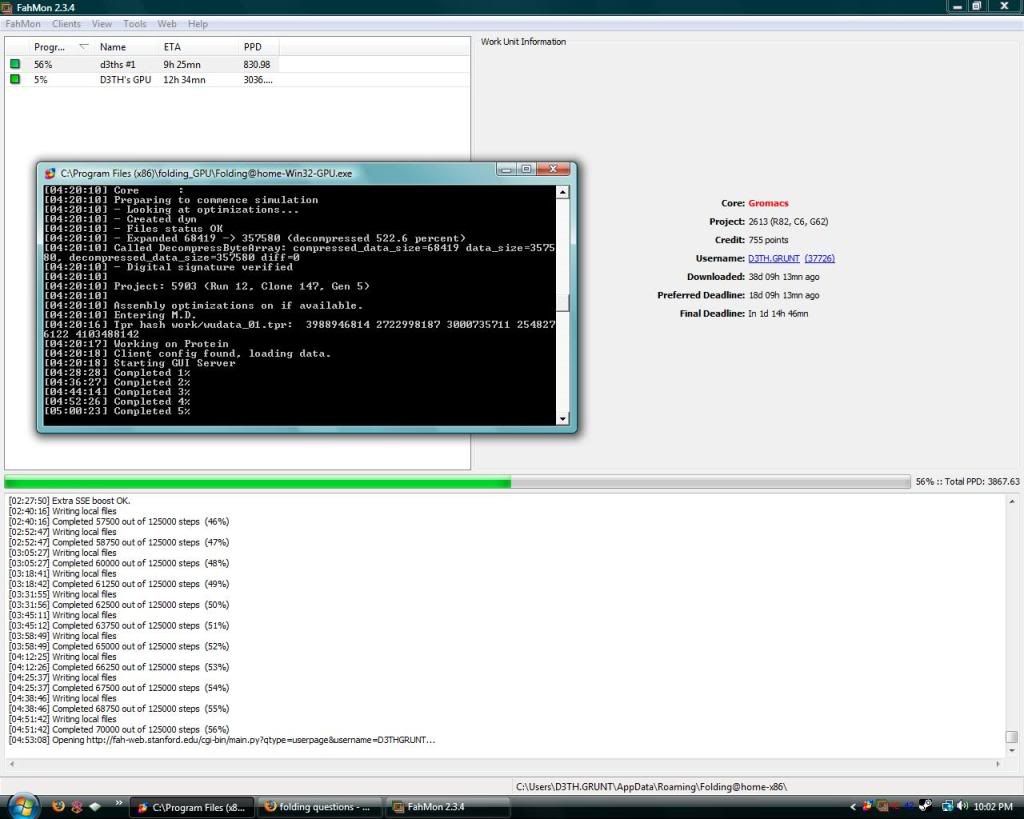1024x819 pixels.
Task: Click the Final Deadline In 1d 14h 46mn value
Action: click(778, 313)
